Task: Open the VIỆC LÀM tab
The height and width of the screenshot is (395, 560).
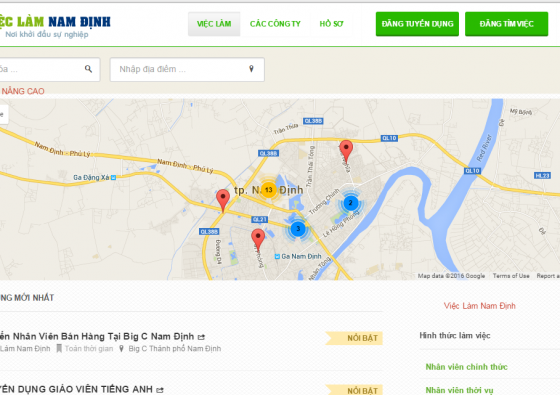Action: (x=214, y=24)
